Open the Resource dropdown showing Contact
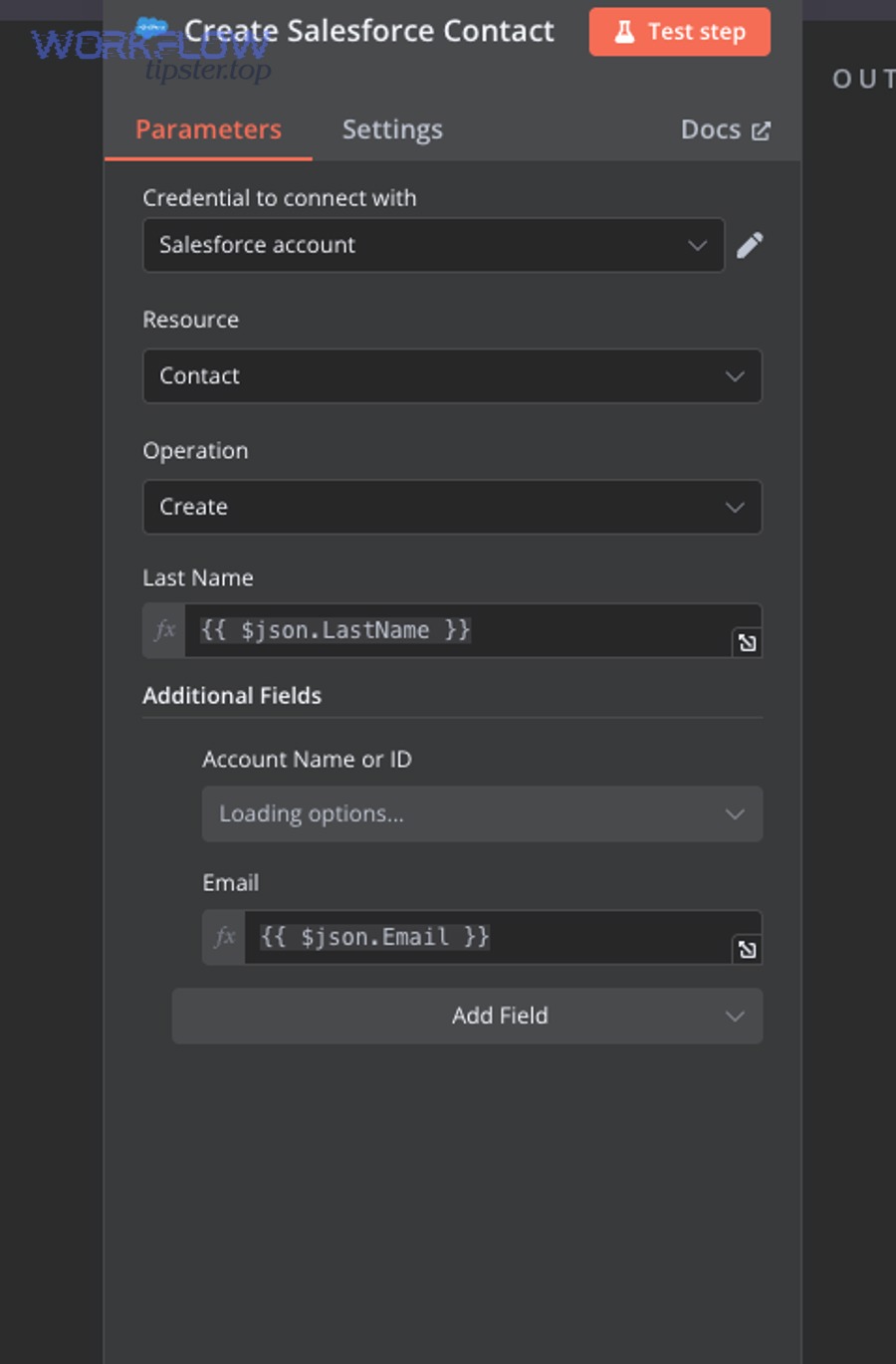Screen dimensions: 896x1364 coord(452,375)
